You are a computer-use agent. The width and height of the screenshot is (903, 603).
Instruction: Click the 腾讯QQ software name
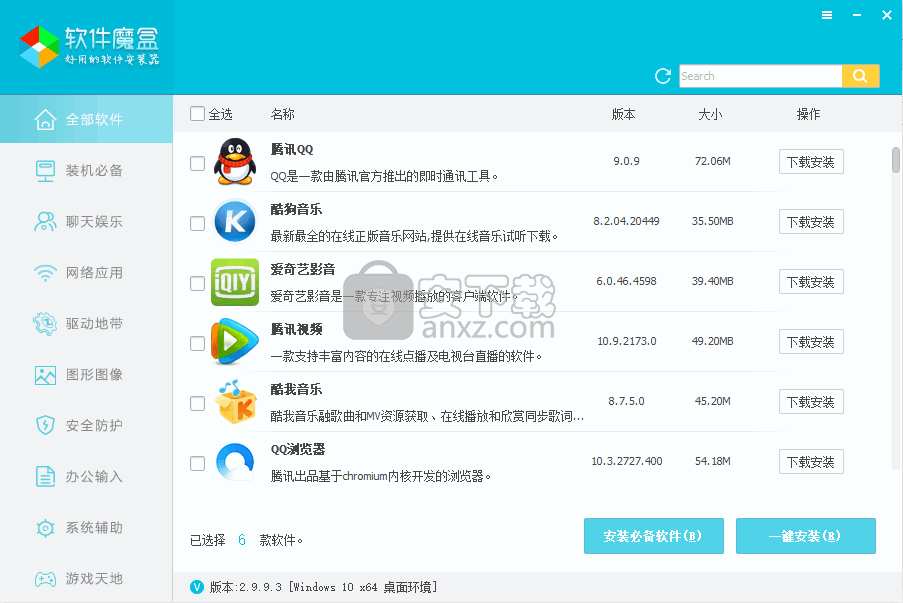point(292,149)
